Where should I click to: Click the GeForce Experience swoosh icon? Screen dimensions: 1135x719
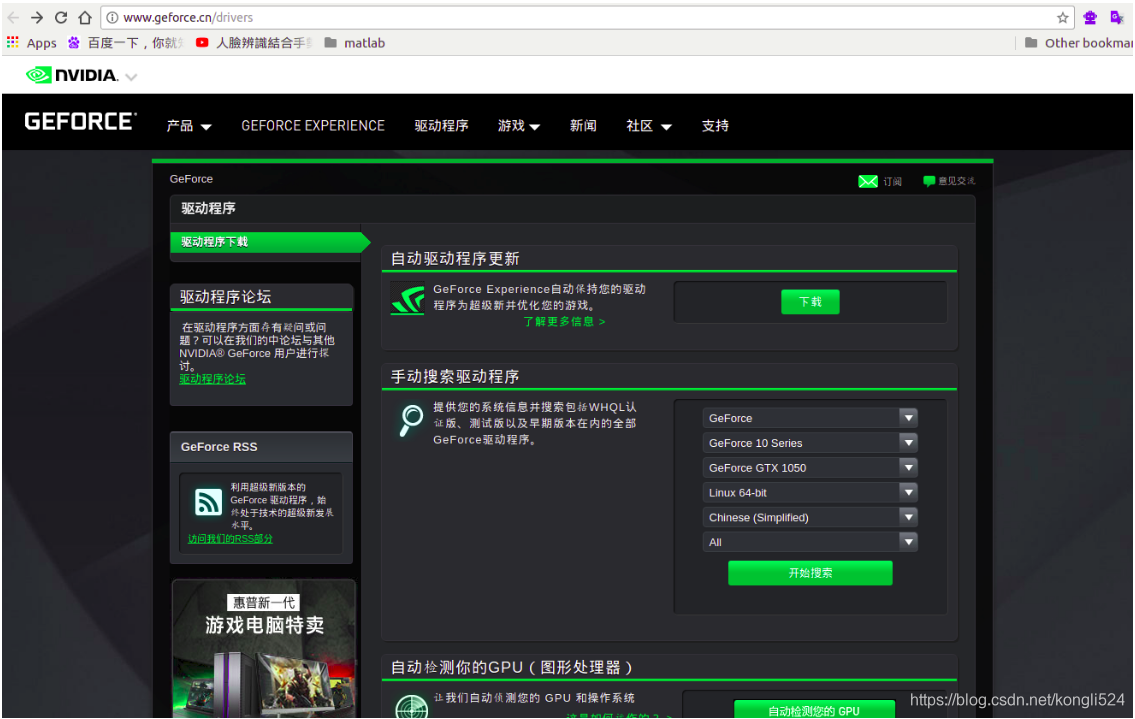click(x=408, y=300)
